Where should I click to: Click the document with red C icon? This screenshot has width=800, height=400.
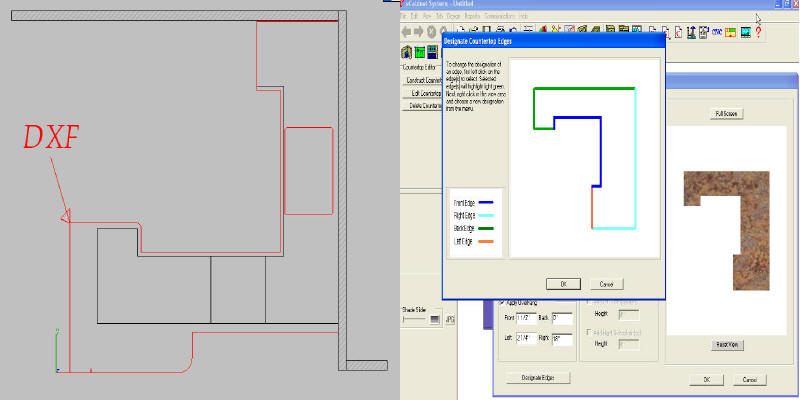click(x=679, y=32)
